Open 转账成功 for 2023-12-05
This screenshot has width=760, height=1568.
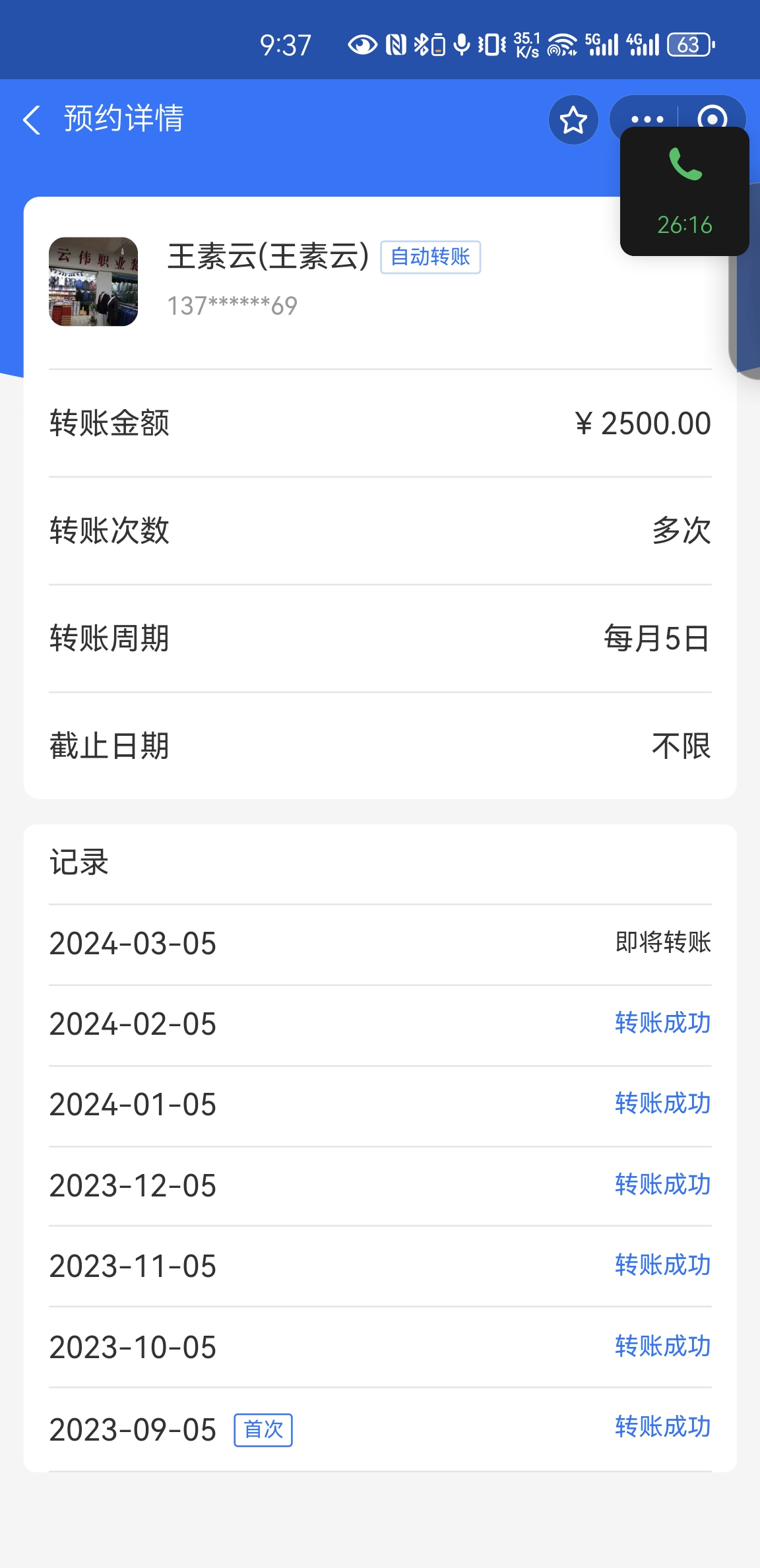click(662, 1185)
